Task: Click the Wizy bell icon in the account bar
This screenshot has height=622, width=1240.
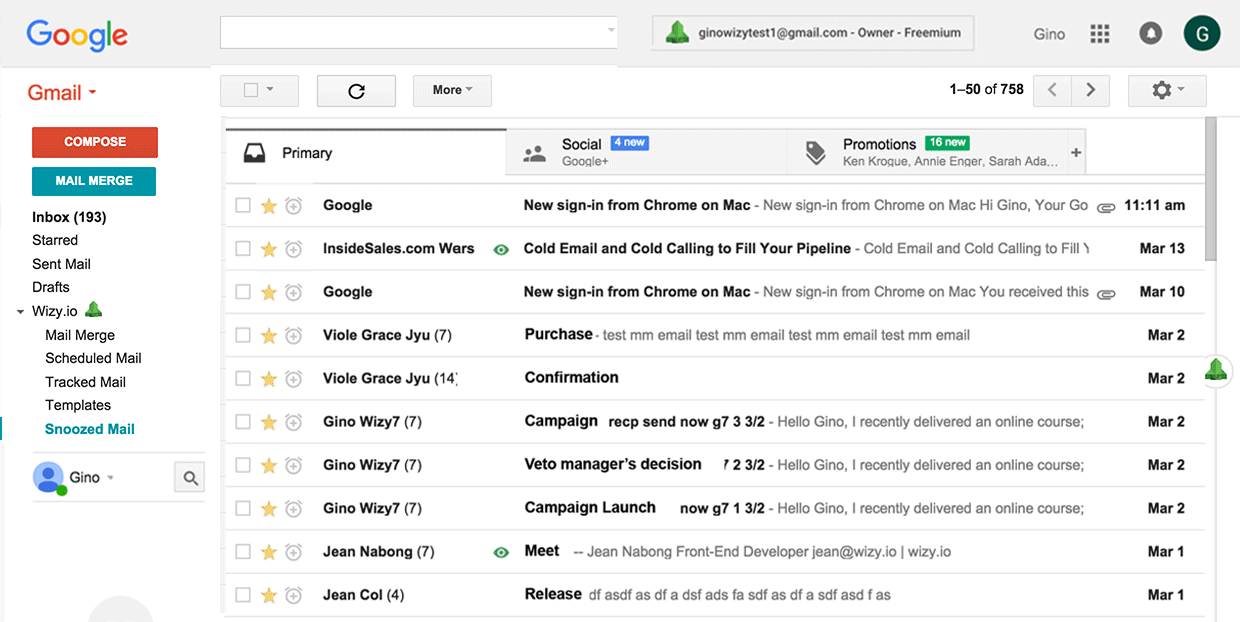Action: (677, 33)
